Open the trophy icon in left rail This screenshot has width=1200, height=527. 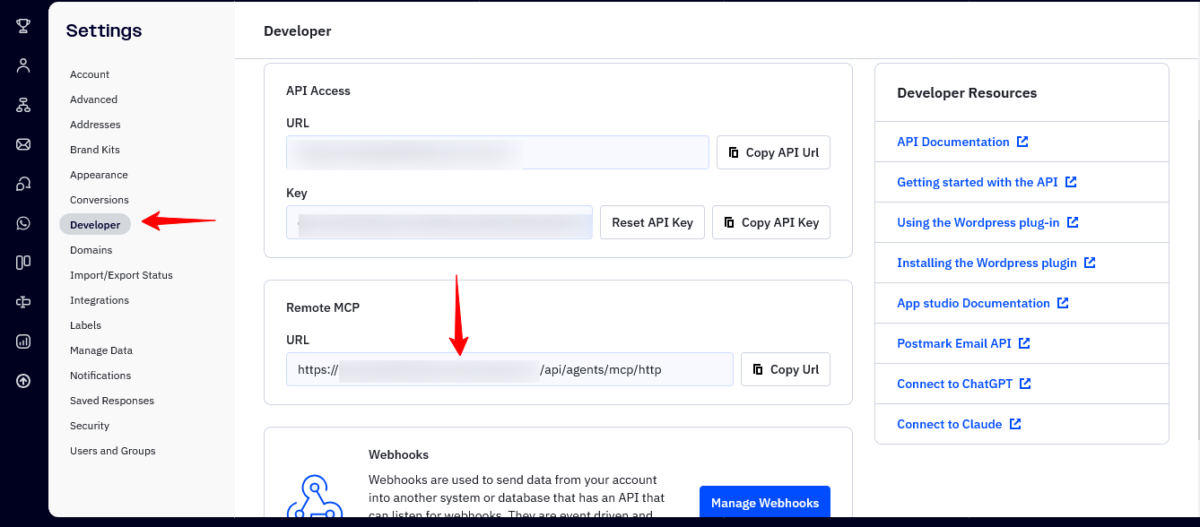point(23,25)
